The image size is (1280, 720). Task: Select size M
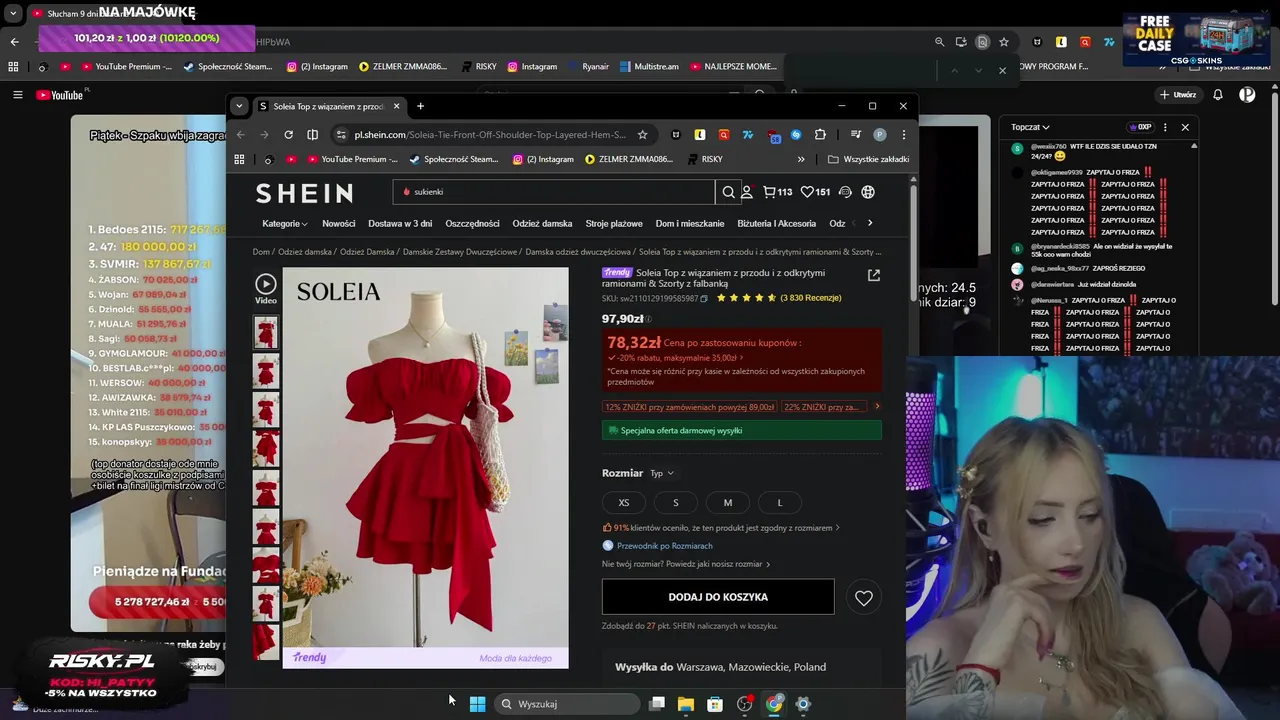point(728,503)
